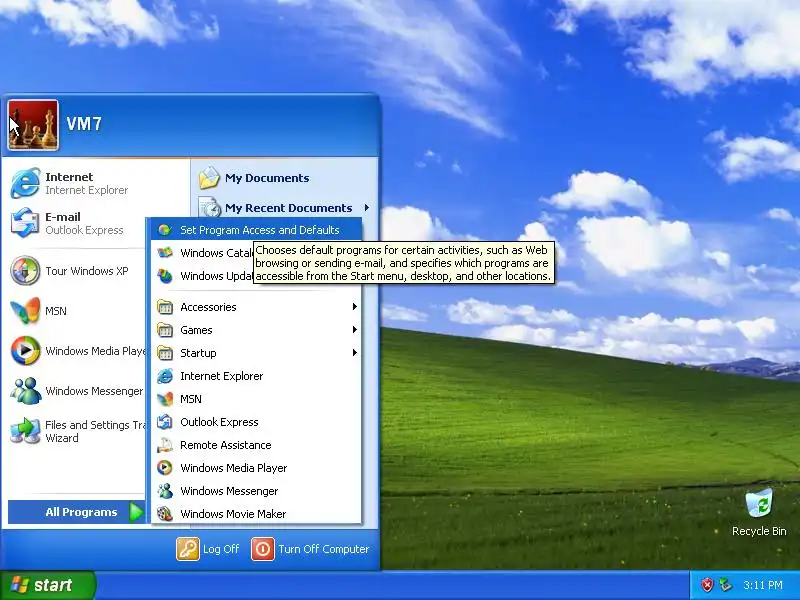Click the Log Off key icon
Viewport: 800px width, 600px height.
point(188,549)
